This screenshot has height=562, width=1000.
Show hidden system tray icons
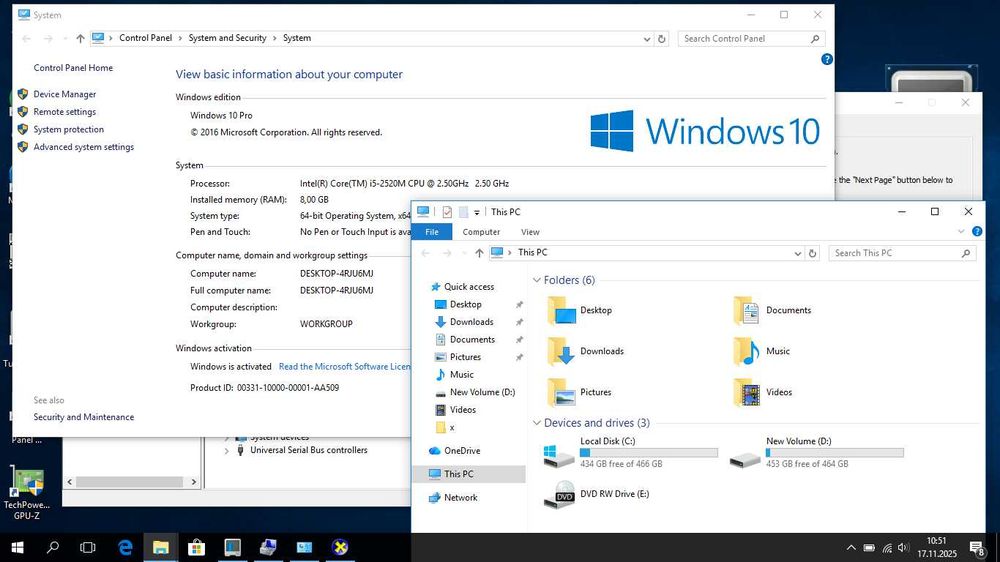click(851, 548)
